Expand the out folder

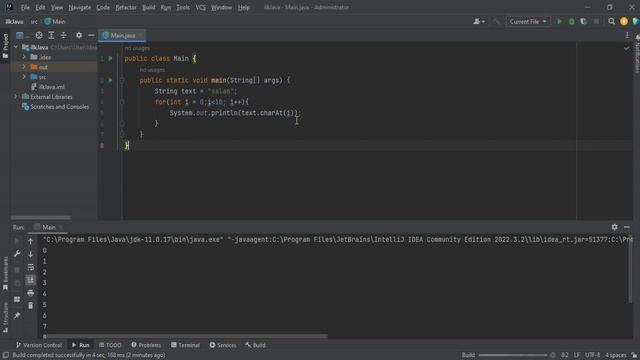(x=24, y=67)
